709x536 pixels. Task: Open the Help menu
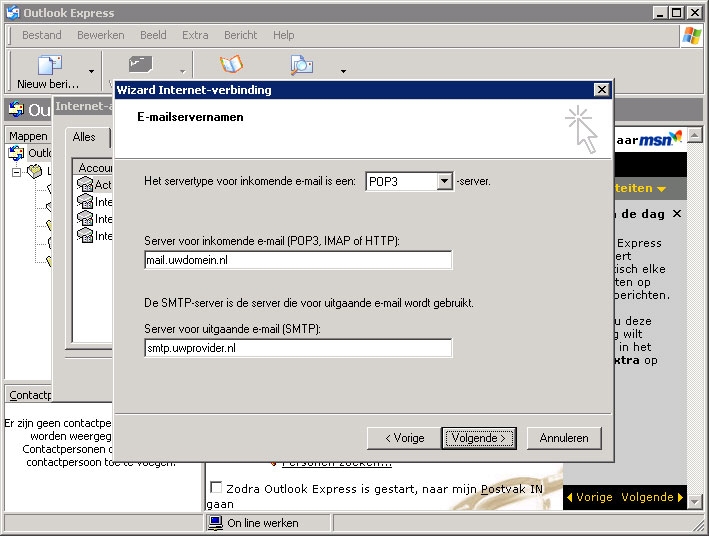pos(284,35)
